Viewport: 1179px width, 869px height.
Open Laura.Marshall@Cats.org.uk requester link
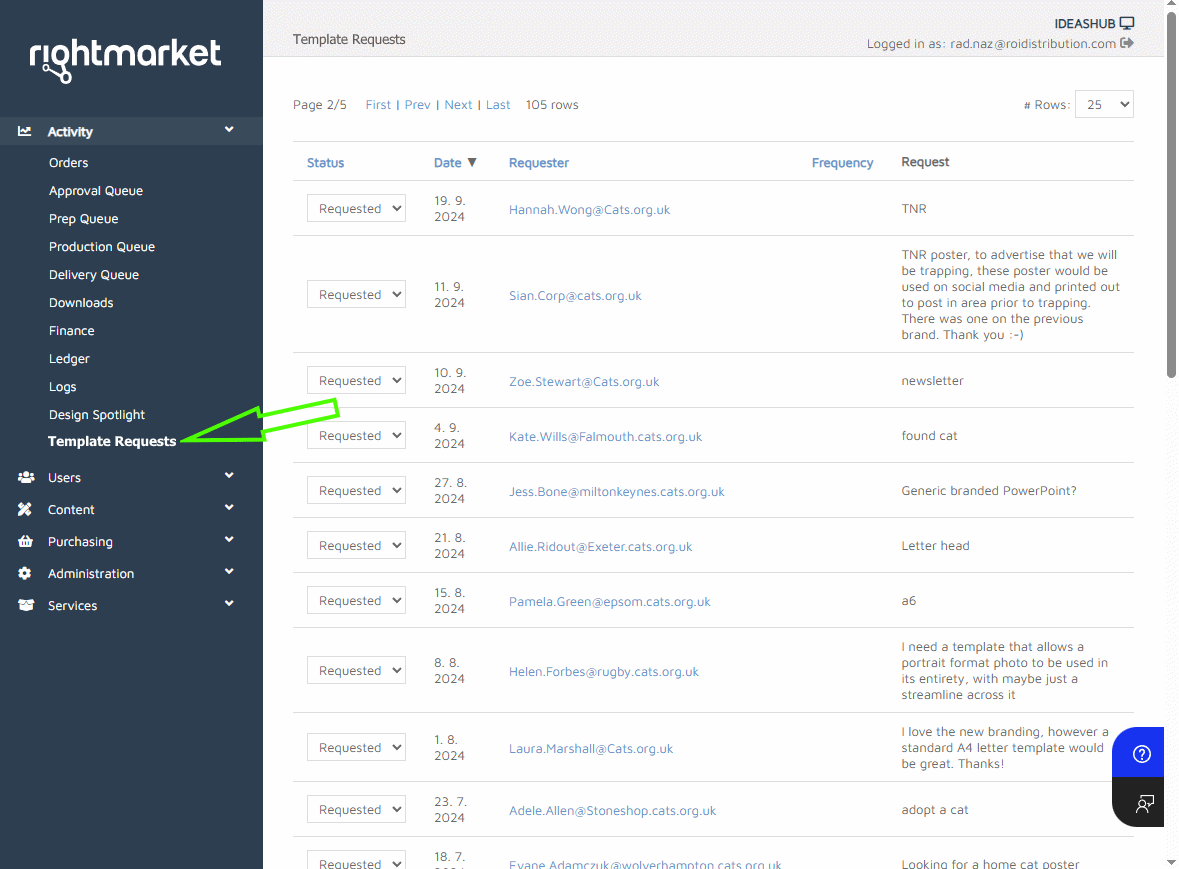click(591, 749)
